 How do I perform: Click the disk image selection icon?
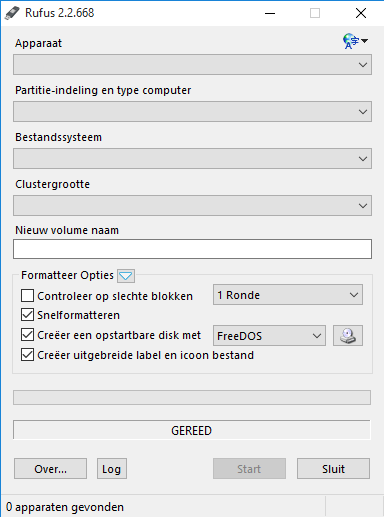[348, 335]
